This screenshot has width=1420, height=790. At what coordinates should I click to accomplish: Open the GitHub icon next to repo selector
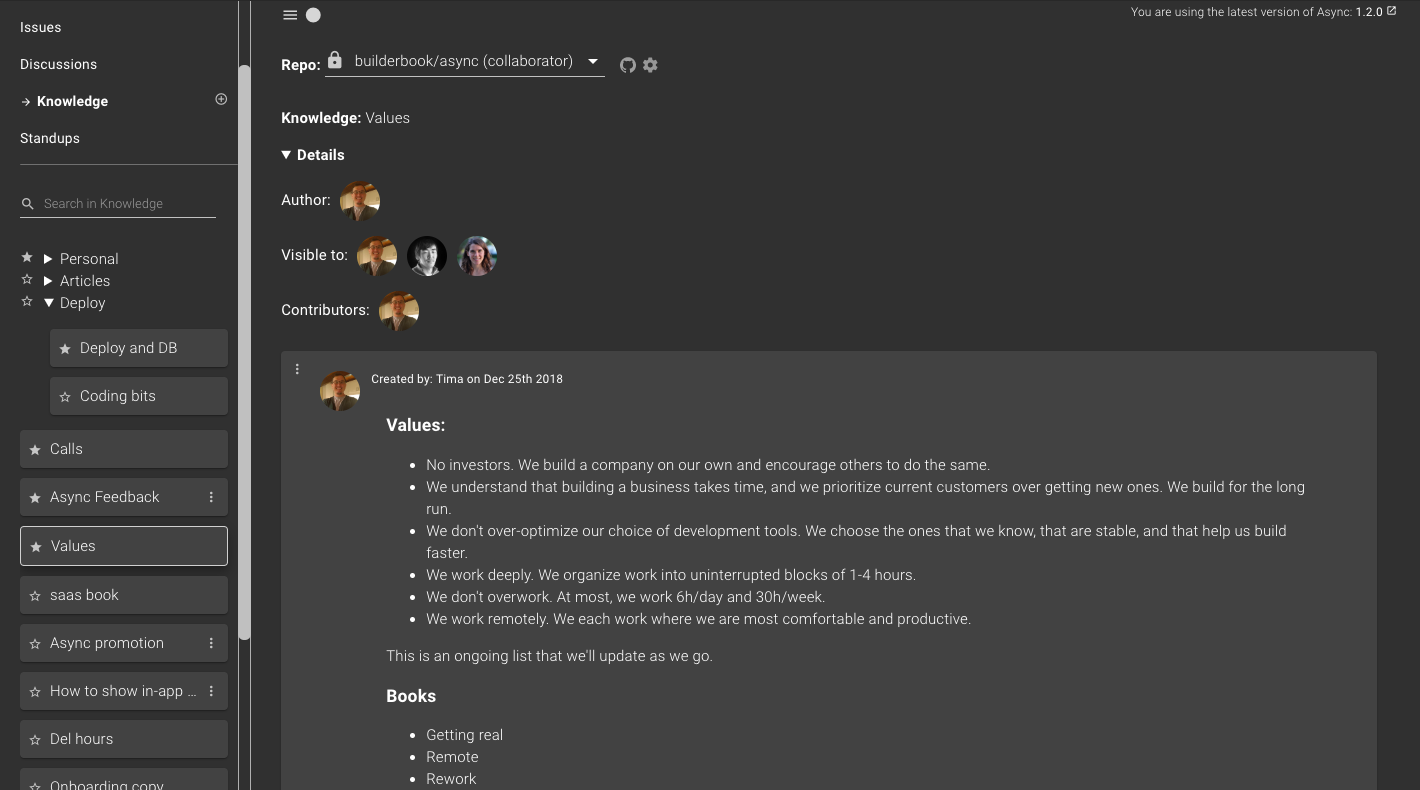click(x=628, y=64)
